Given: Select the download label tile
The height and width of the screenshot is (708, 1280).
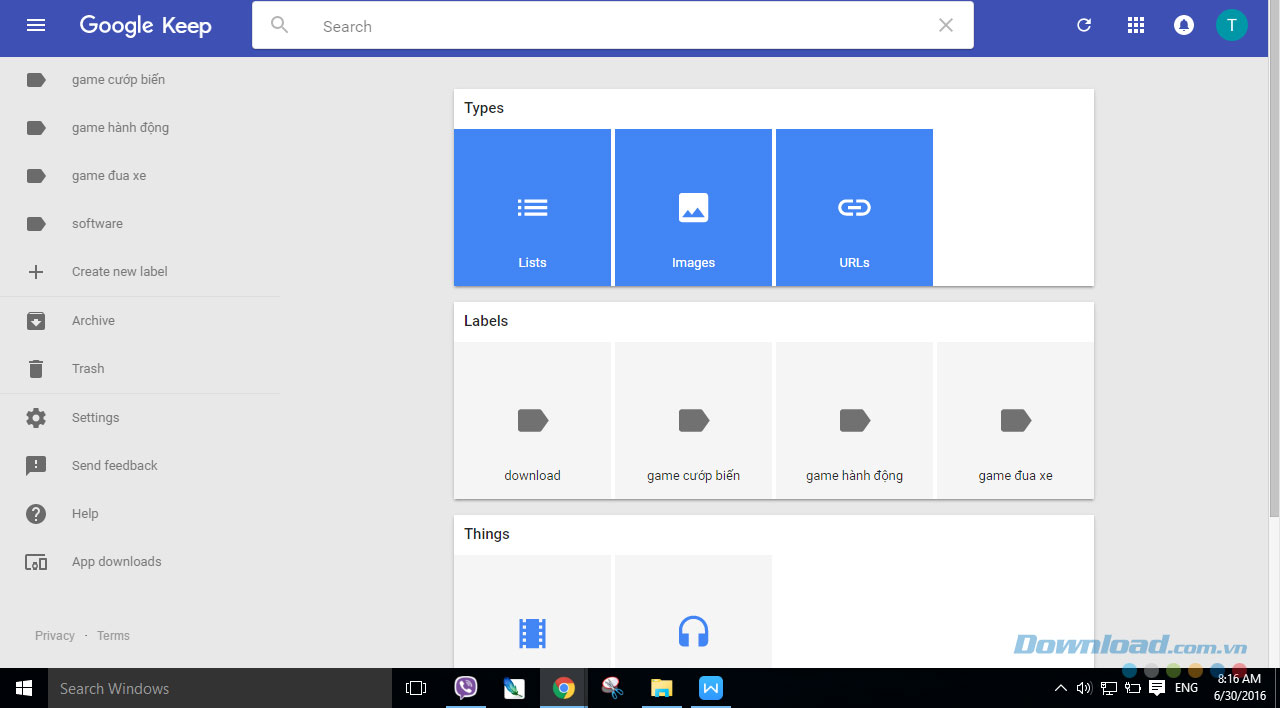Looking at the screenshot, I should coord(532,421).
